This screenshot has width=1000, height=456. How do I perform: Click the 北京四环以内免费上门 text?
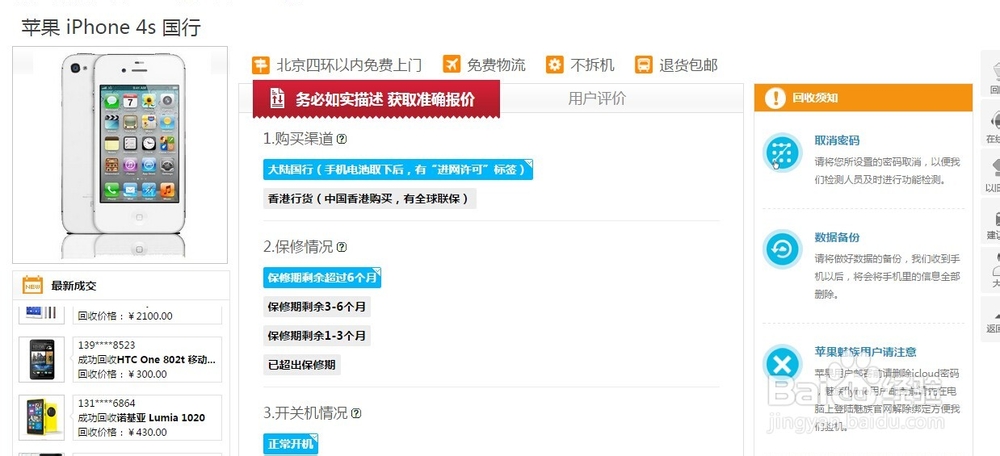(349, 65)
